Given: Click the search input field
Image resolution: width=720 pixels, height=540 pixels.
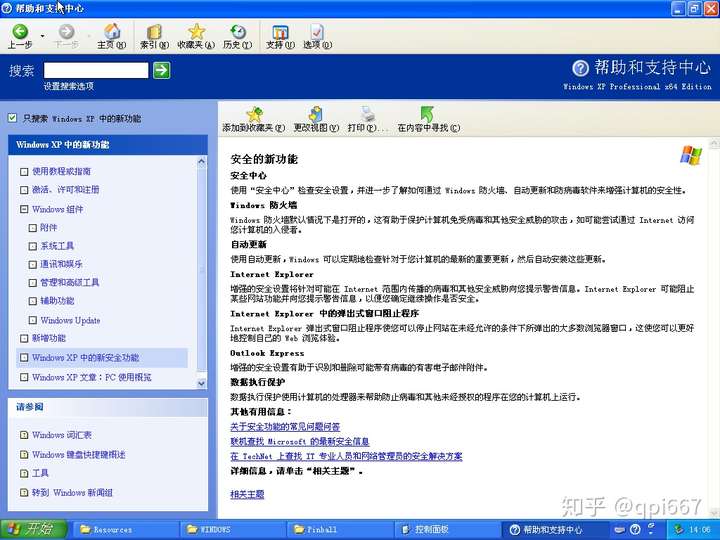Looking at the screenshot, I should point(96,70).
